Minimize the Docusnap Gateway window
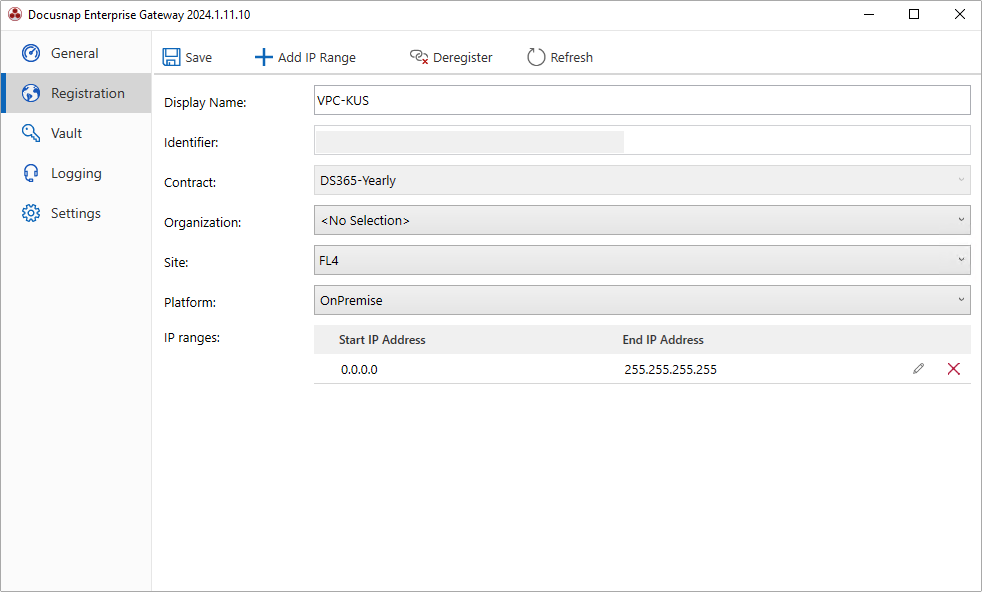The width and height of the screenshot is (982, 592). [869, 14]
